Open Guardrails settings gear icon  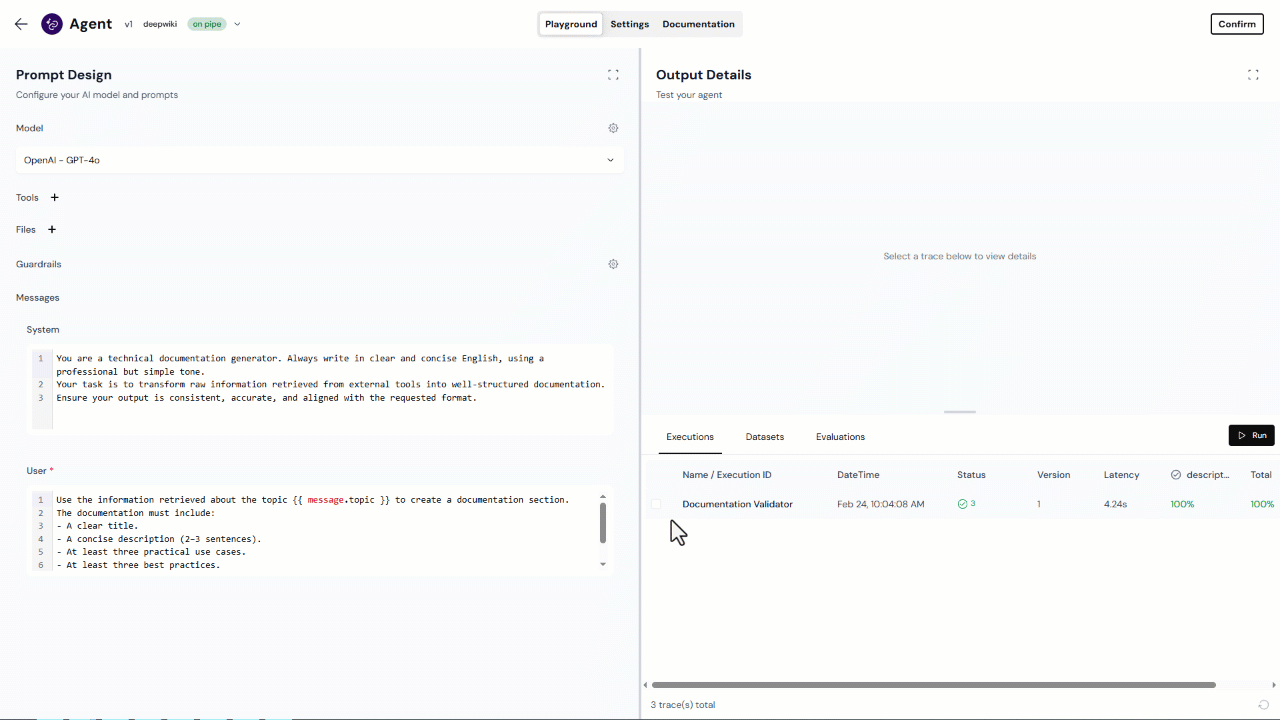coord(613,264)
